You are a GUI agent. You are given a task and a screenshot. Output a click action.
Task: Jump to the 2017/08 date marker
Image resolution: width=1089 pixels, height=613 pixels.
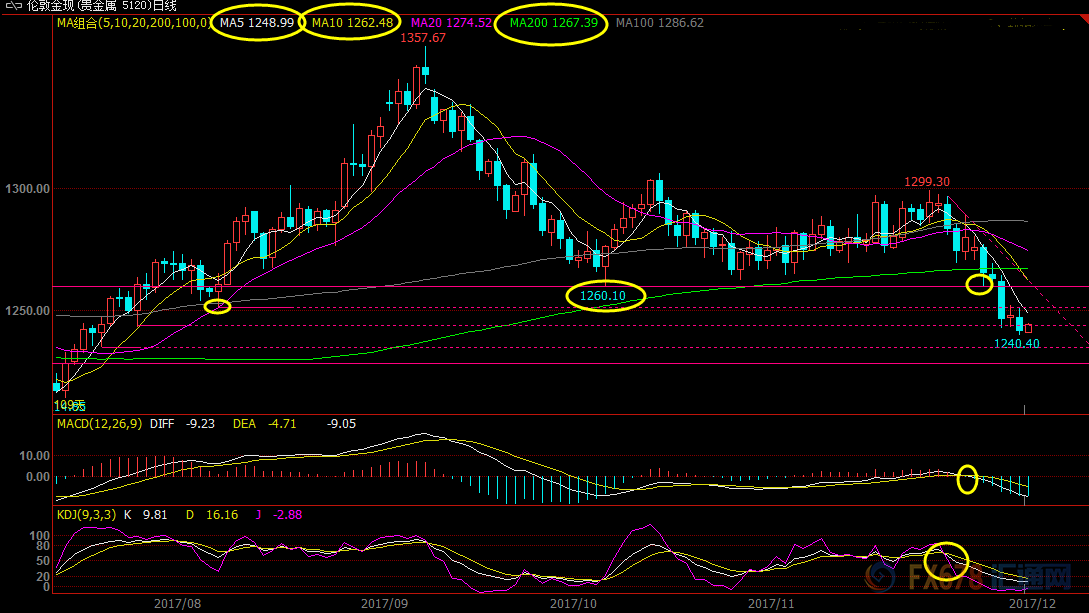click(x=178, y=603)
